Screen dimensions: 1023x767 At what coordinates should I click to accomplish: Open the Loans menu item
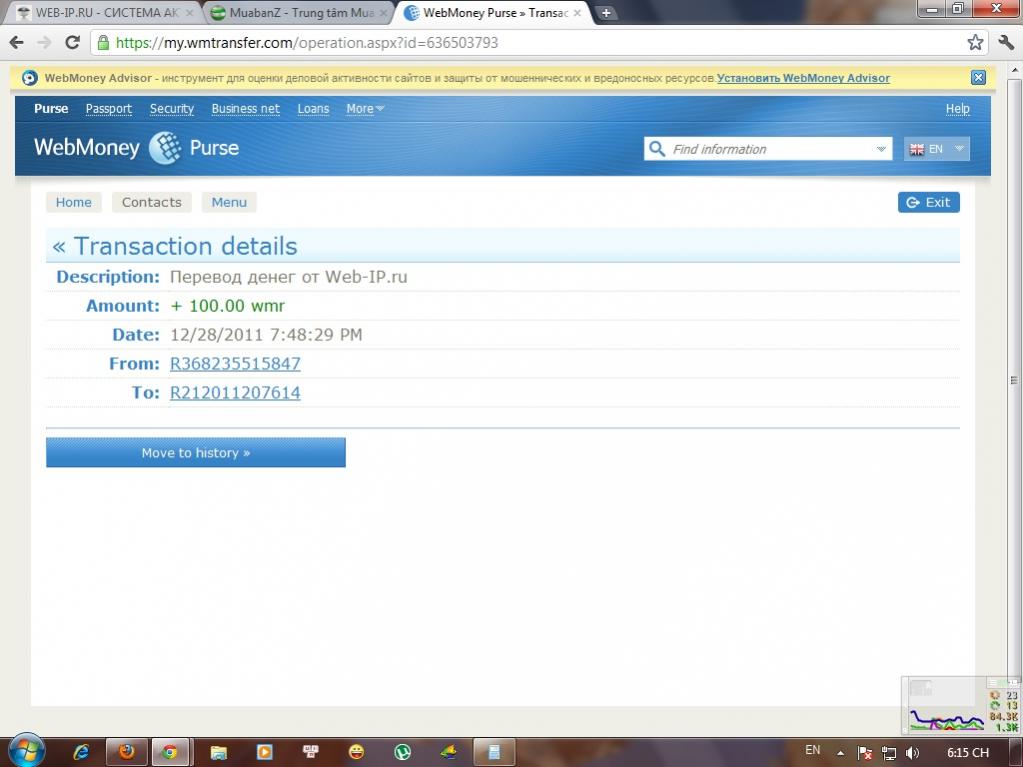[x=313, y=109]
